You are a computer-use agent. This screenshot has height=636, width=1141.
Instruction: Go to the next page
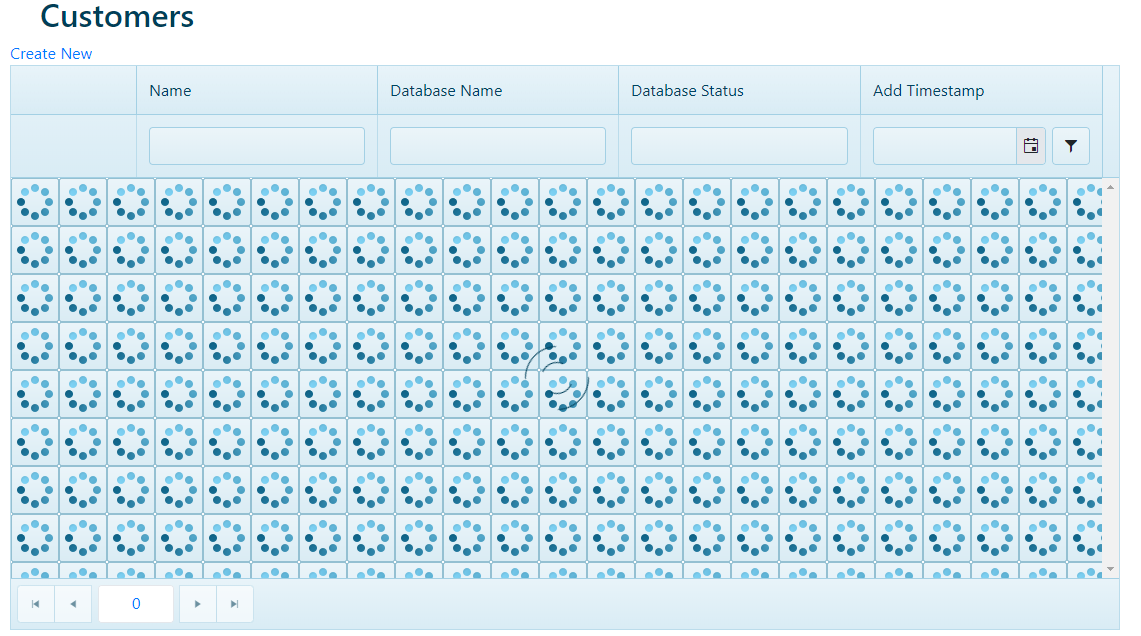click(x=197, y=604)
